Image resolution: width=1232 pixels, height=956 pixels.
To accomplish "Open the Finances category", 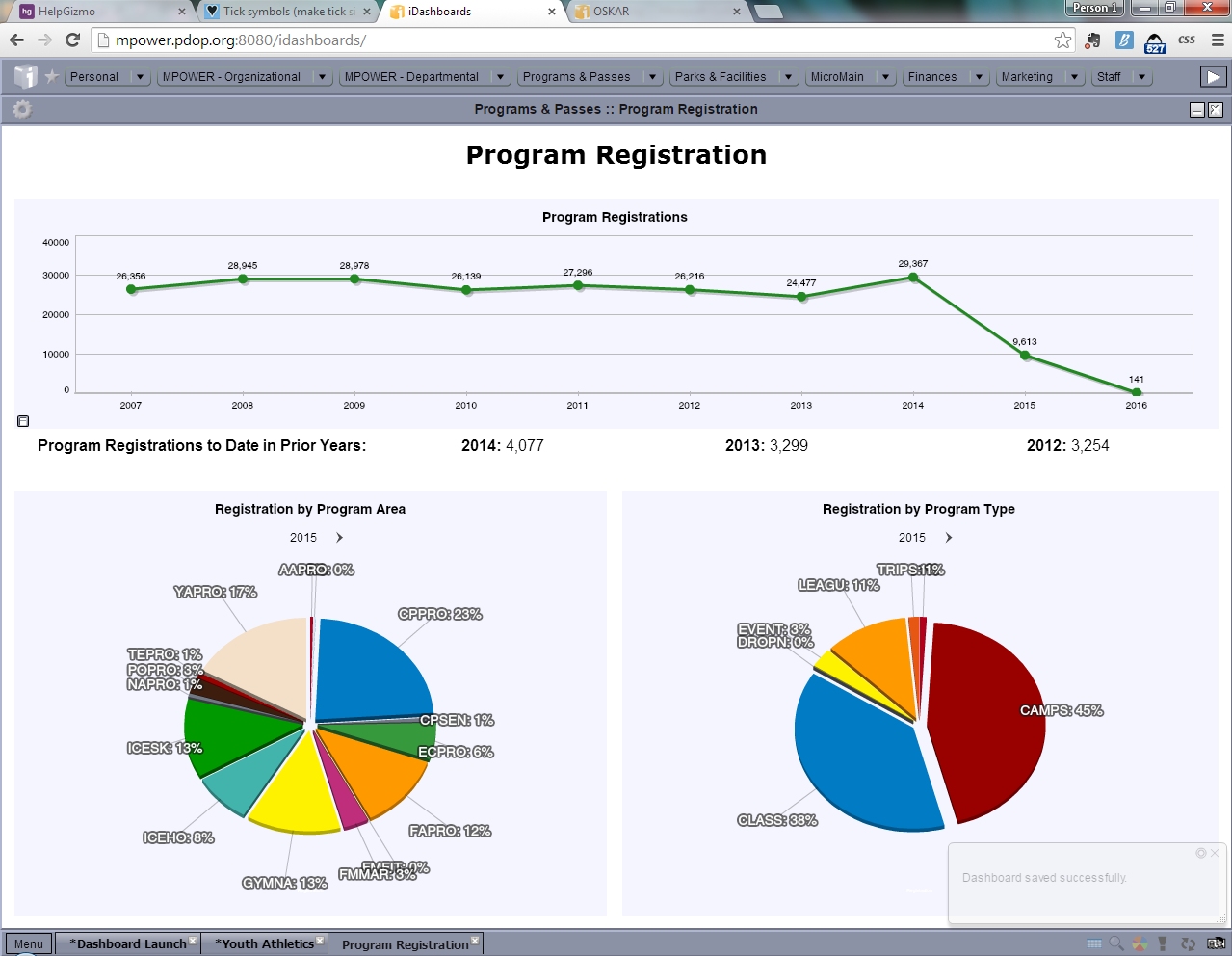I will 933,77.
